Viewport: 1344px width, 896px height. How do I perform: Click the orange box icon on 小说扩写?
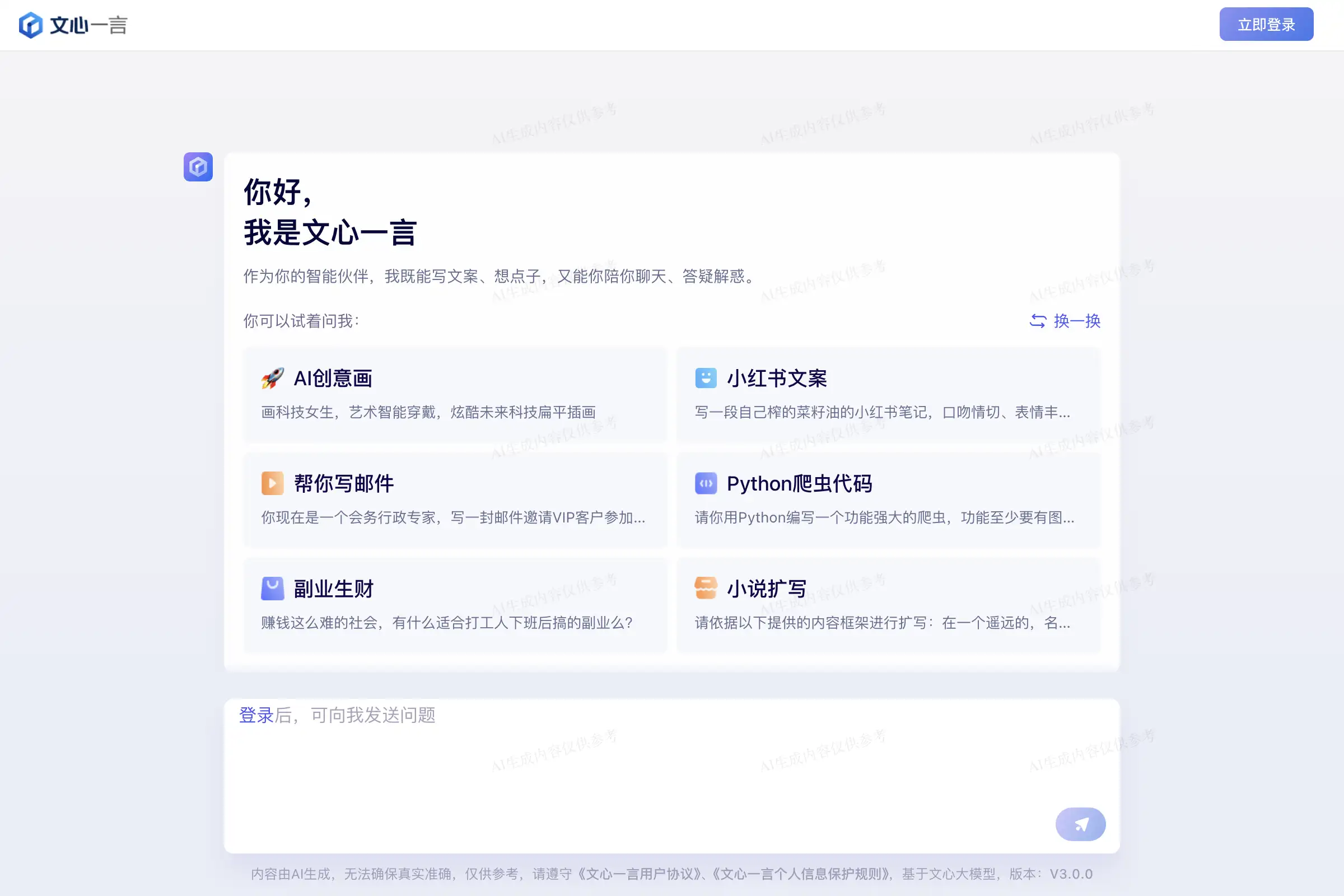706,588
